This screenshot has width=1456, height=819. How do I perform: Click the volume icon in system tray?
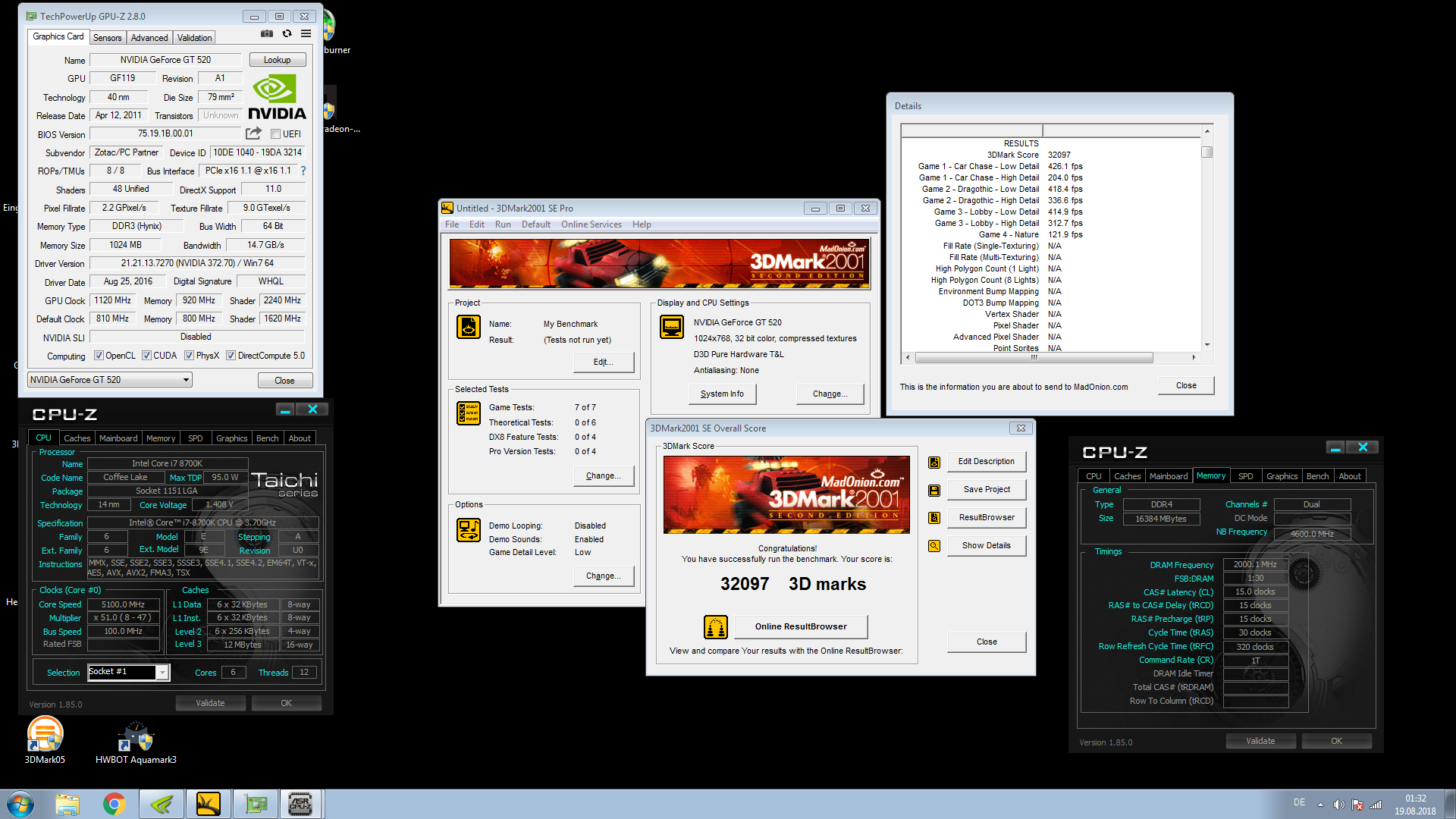[1338, 805]
